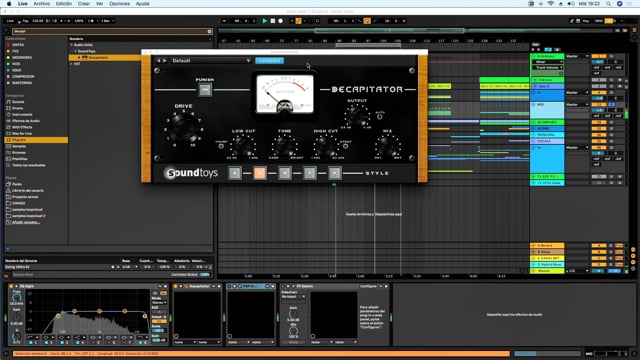Open the Ayuda menu
Screen dimensions: 640x360
[142, 4]
